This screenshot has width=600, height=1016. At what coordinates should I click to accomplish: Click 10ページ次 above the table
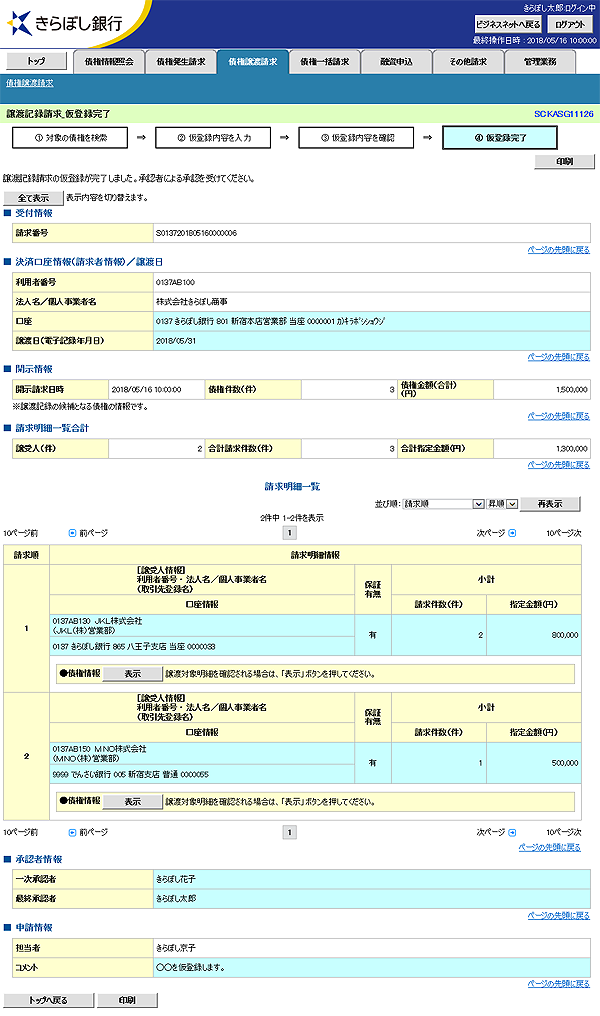[564, 533]
